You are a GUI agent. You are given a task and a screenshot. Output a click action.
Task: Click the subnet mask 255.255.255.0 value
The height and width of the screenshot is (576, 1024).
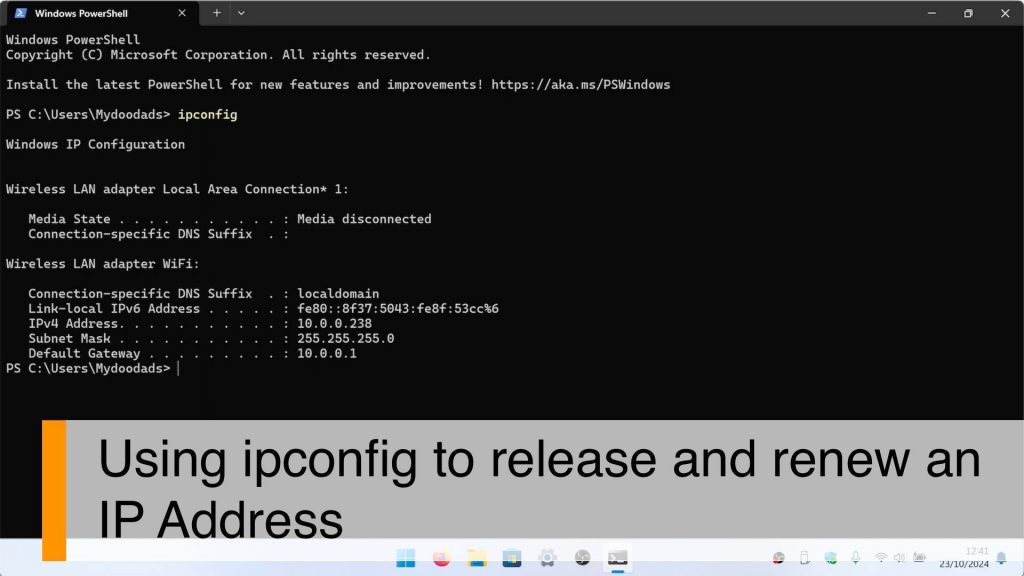pyautogui.click(x=345, y=338)
